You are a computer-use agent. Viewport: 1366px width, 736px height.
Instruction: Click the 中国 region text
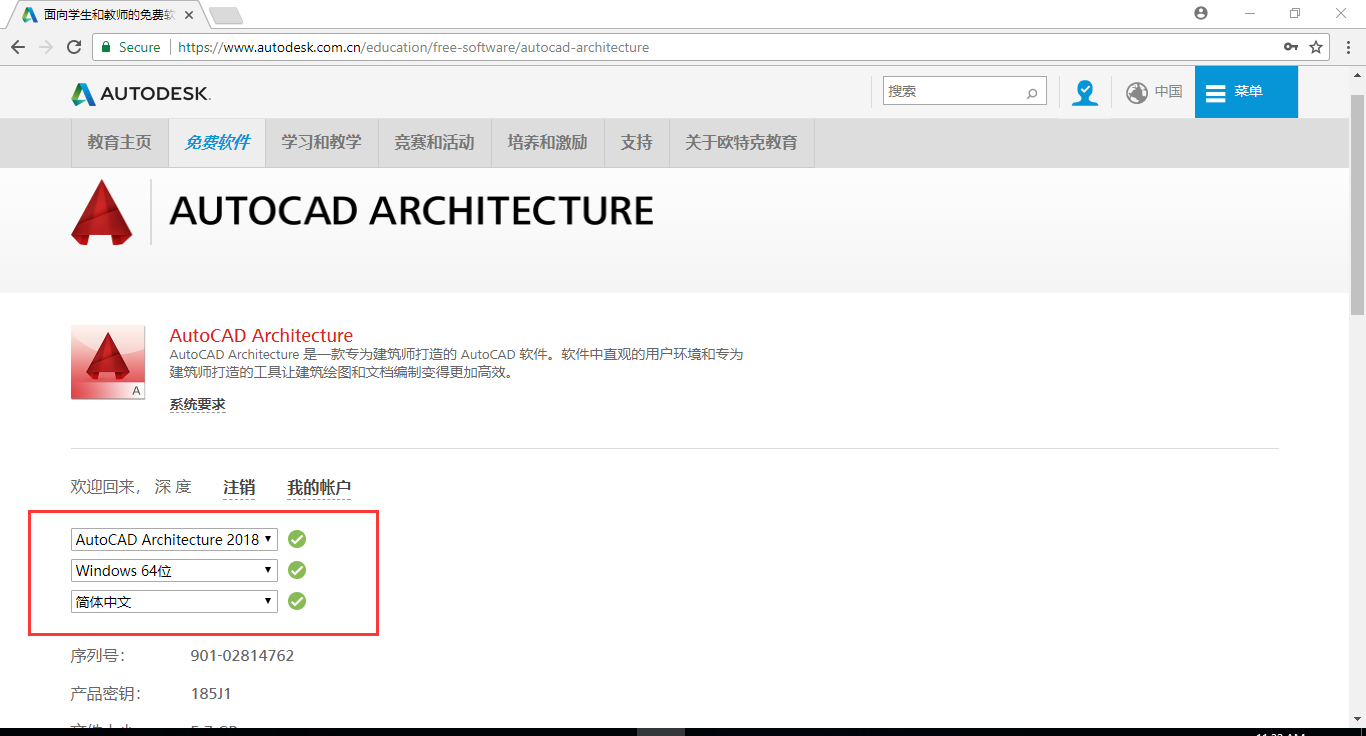1168,91
